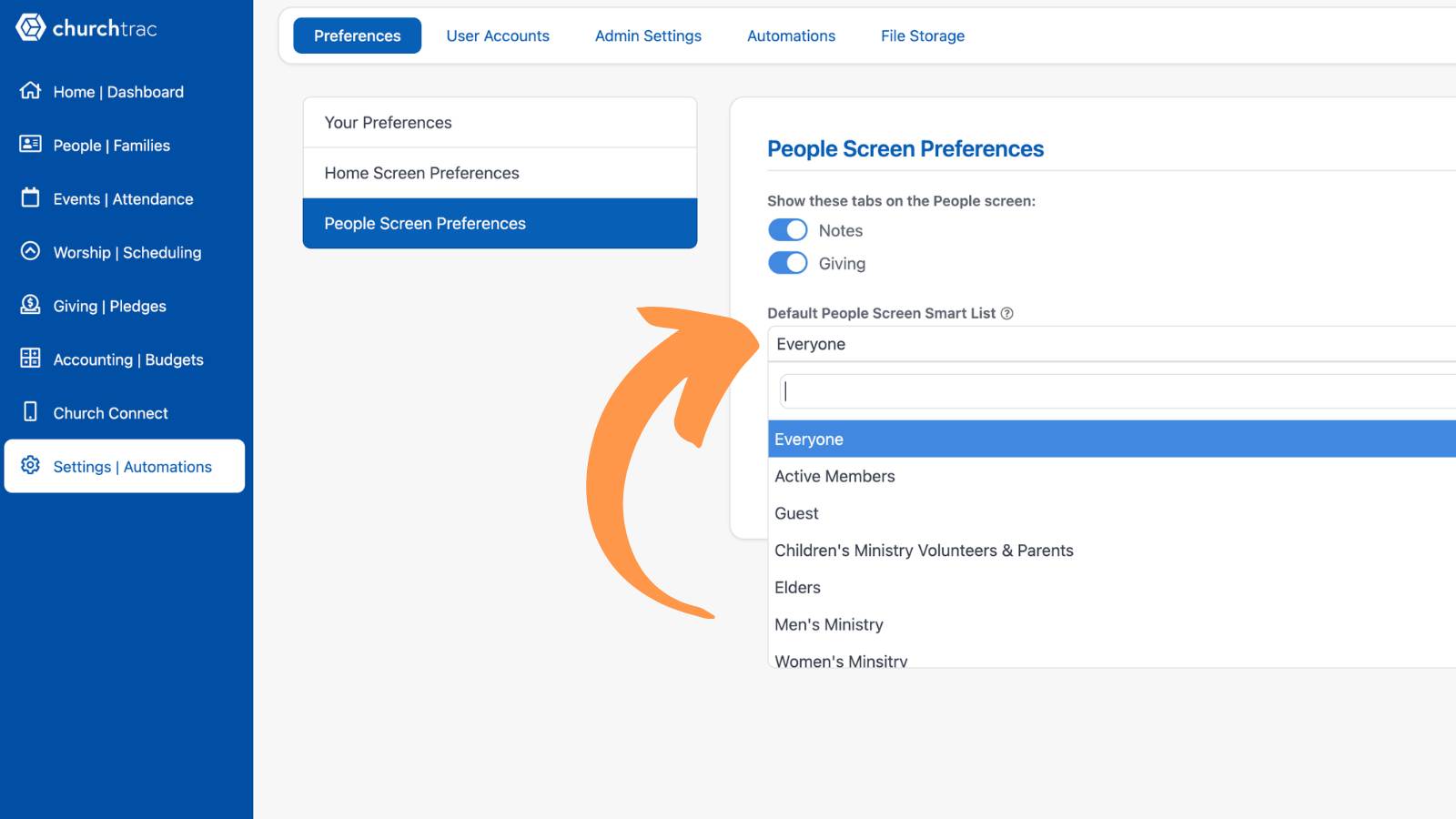Screen dimensions: 1456x819
Task: Click the Church Connect phone icon
Action: (x=30, y=411)
